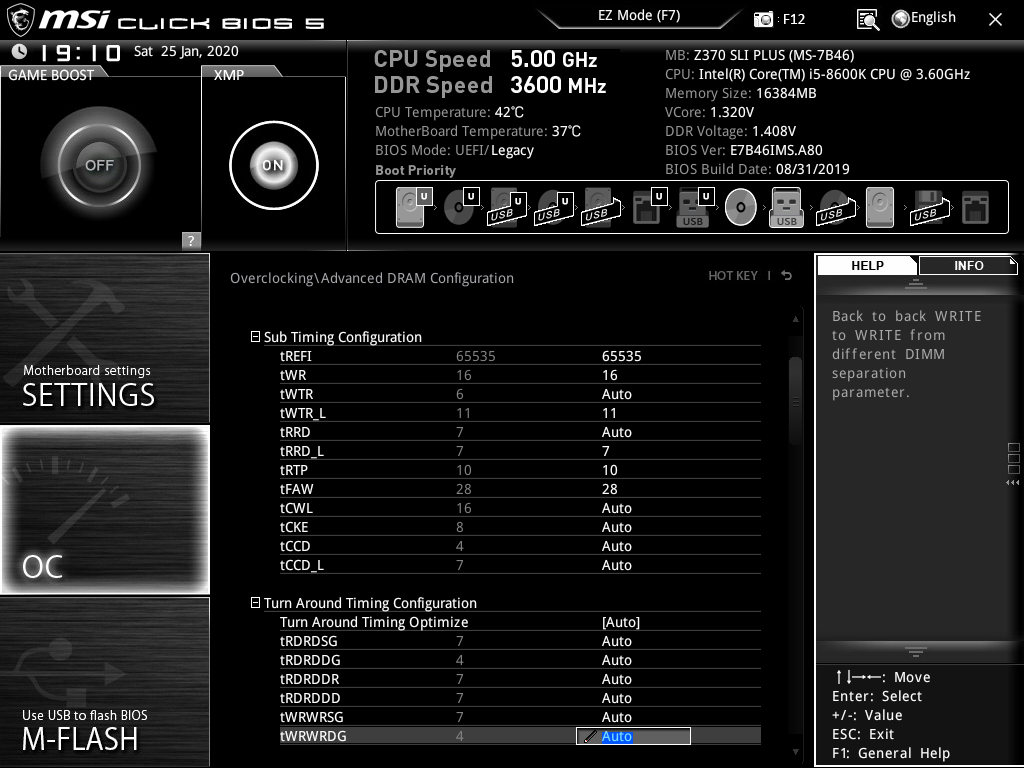Click the question mark help box
This screenshot has height=768, width=1024.
[191, 240]
